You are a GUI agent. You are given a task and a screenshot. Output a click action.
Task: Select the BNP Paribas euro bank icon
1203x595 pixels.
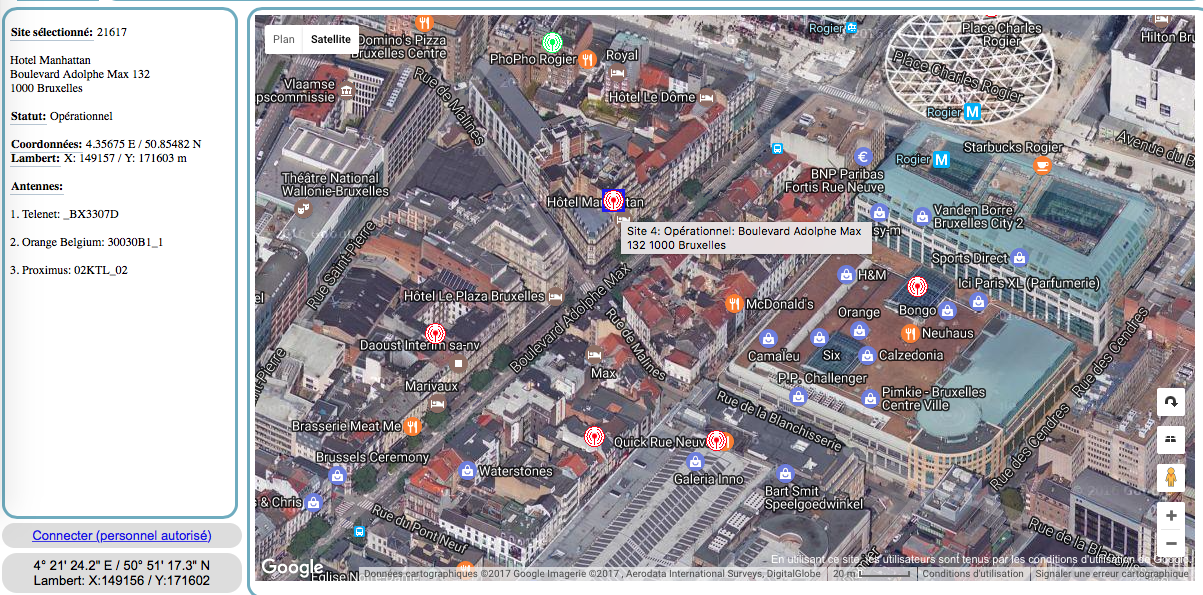[865, 157]
